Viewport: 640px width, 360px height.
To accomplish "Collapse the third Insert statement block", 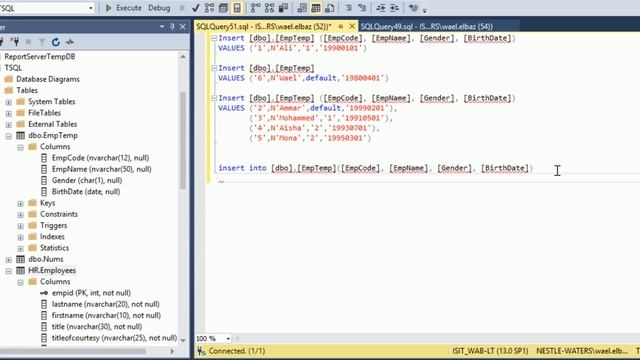I will [x=214, y=98].
